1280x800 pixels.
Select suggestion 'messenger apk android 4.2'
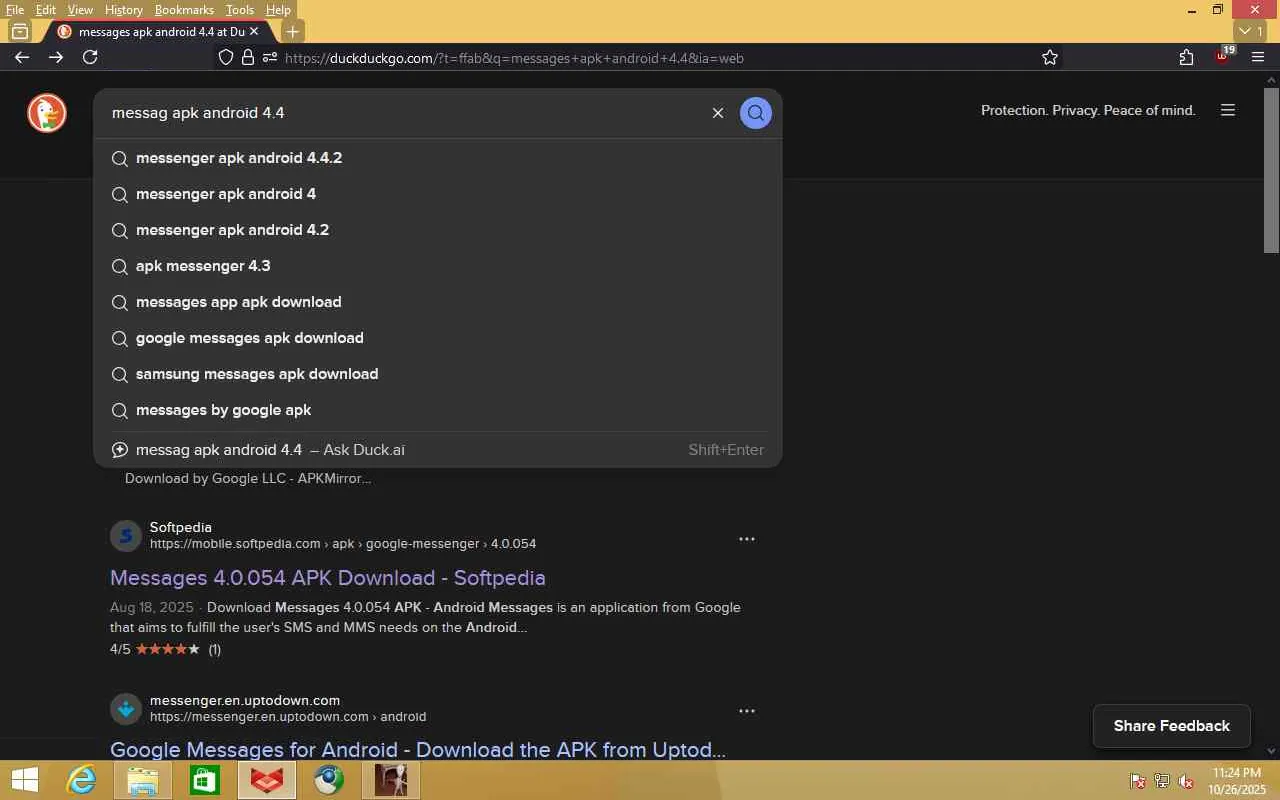[x=438, y=230]
